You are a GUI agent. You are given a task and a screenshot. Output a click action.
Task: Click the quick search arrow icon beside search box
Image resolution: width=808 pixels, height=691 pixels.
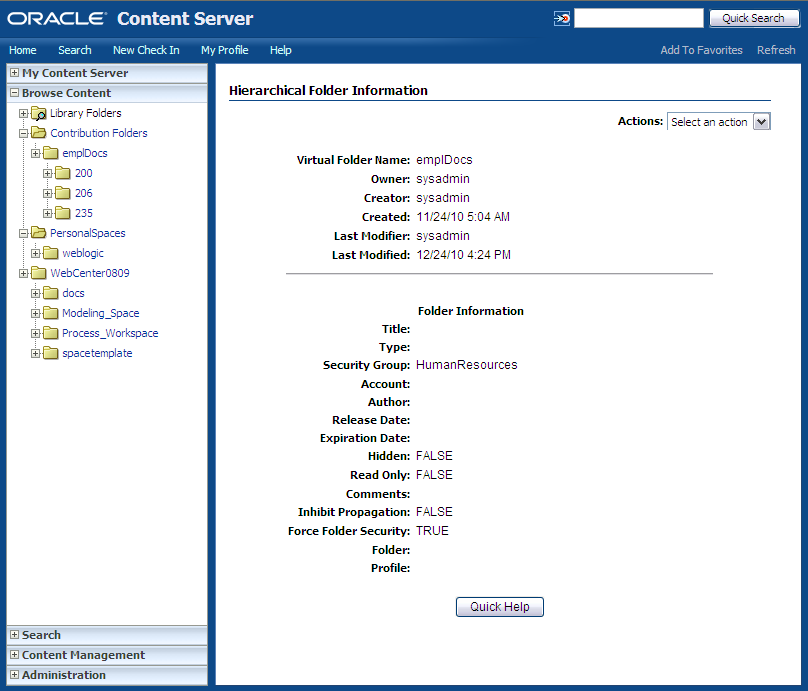click(x=562, y=17)
